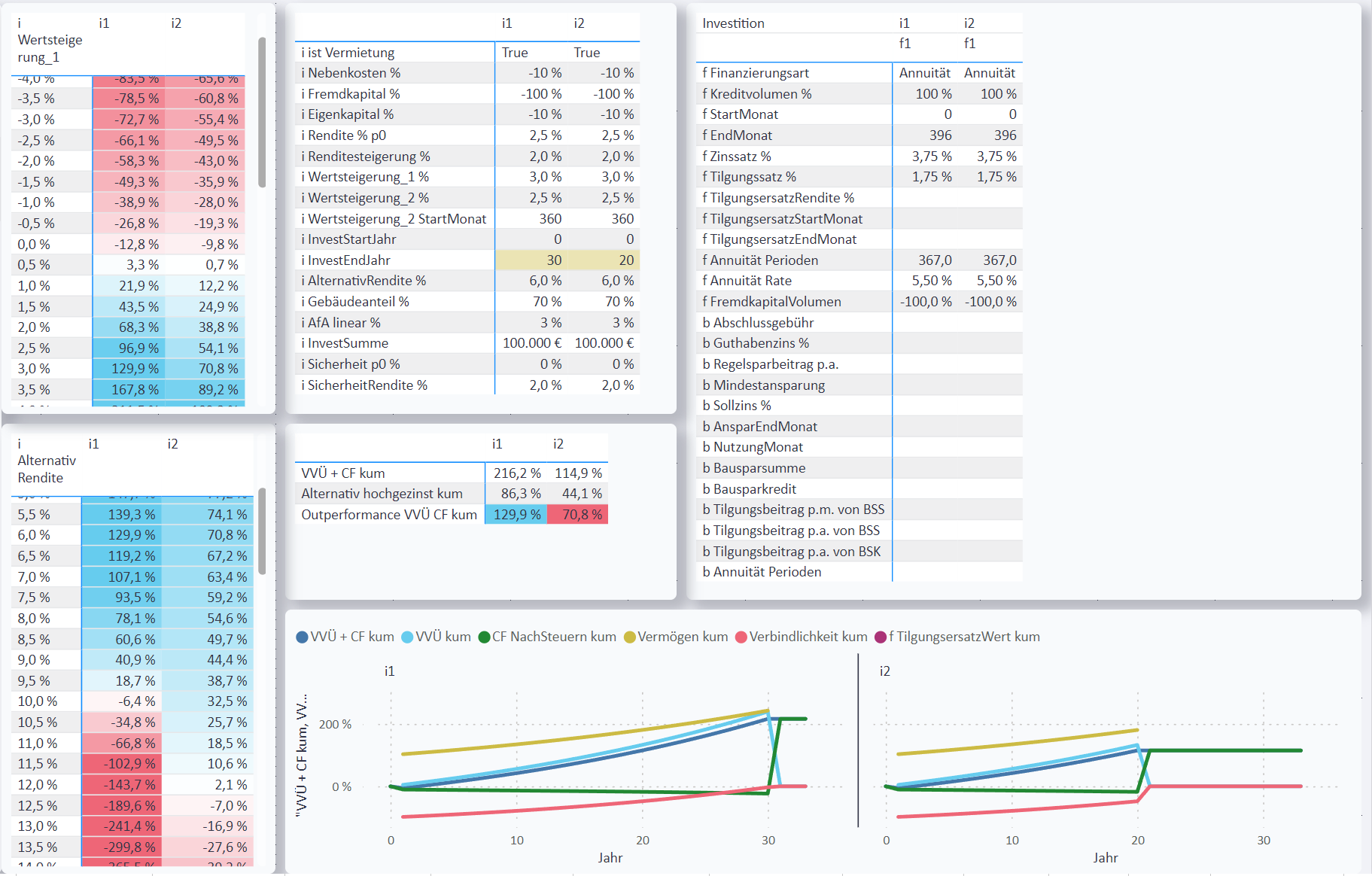1372x876 pixels.
Task: Select the f EndMonat row label
Action: pos(738,135)
